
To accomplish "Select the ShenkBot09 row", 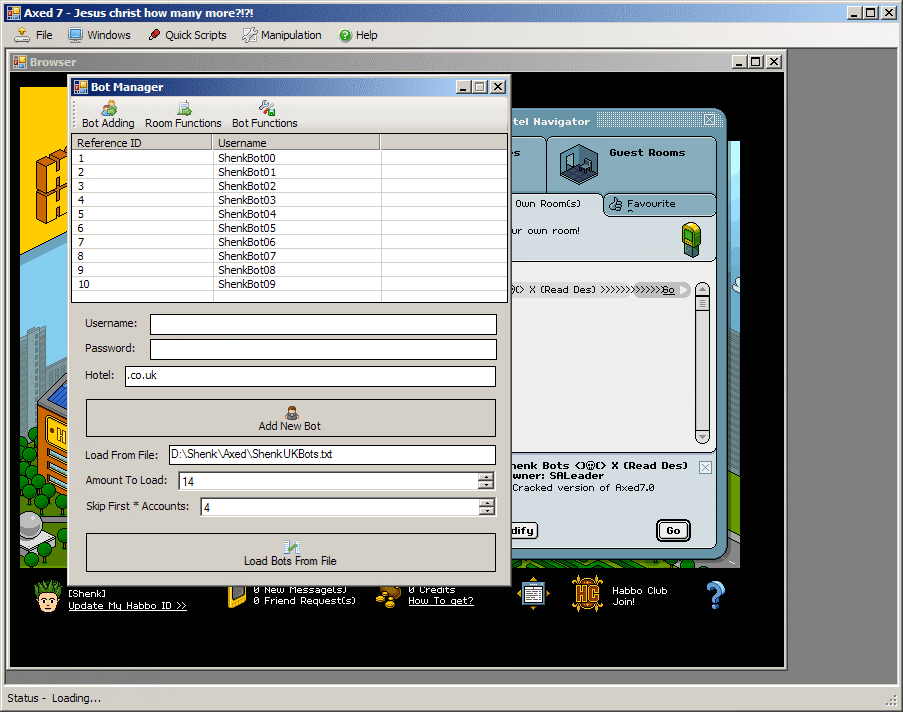I will 290,284.
